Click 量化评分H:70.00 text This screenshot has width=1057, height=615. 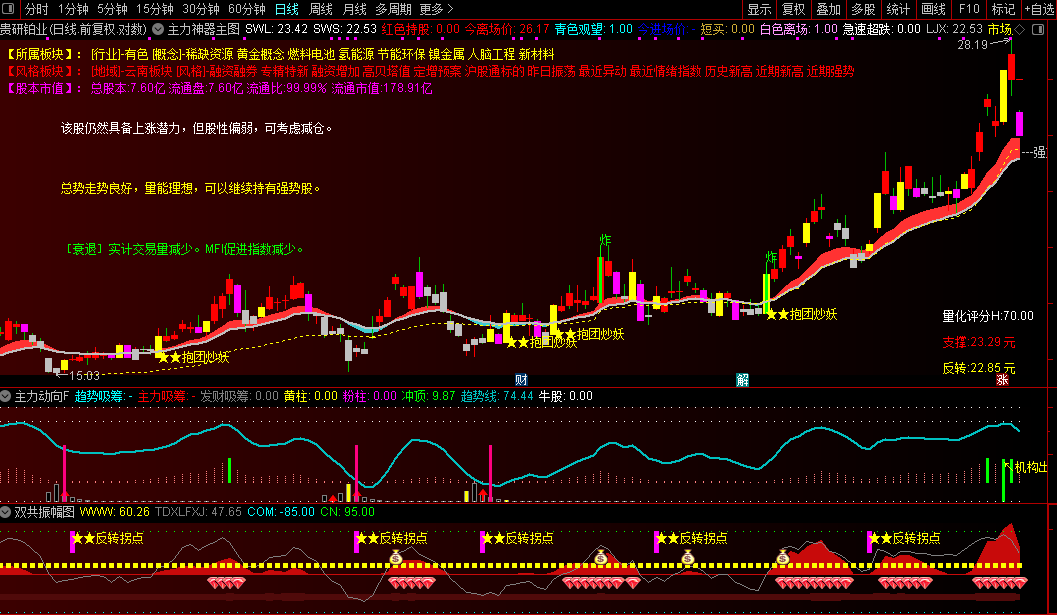click(988, 316)
